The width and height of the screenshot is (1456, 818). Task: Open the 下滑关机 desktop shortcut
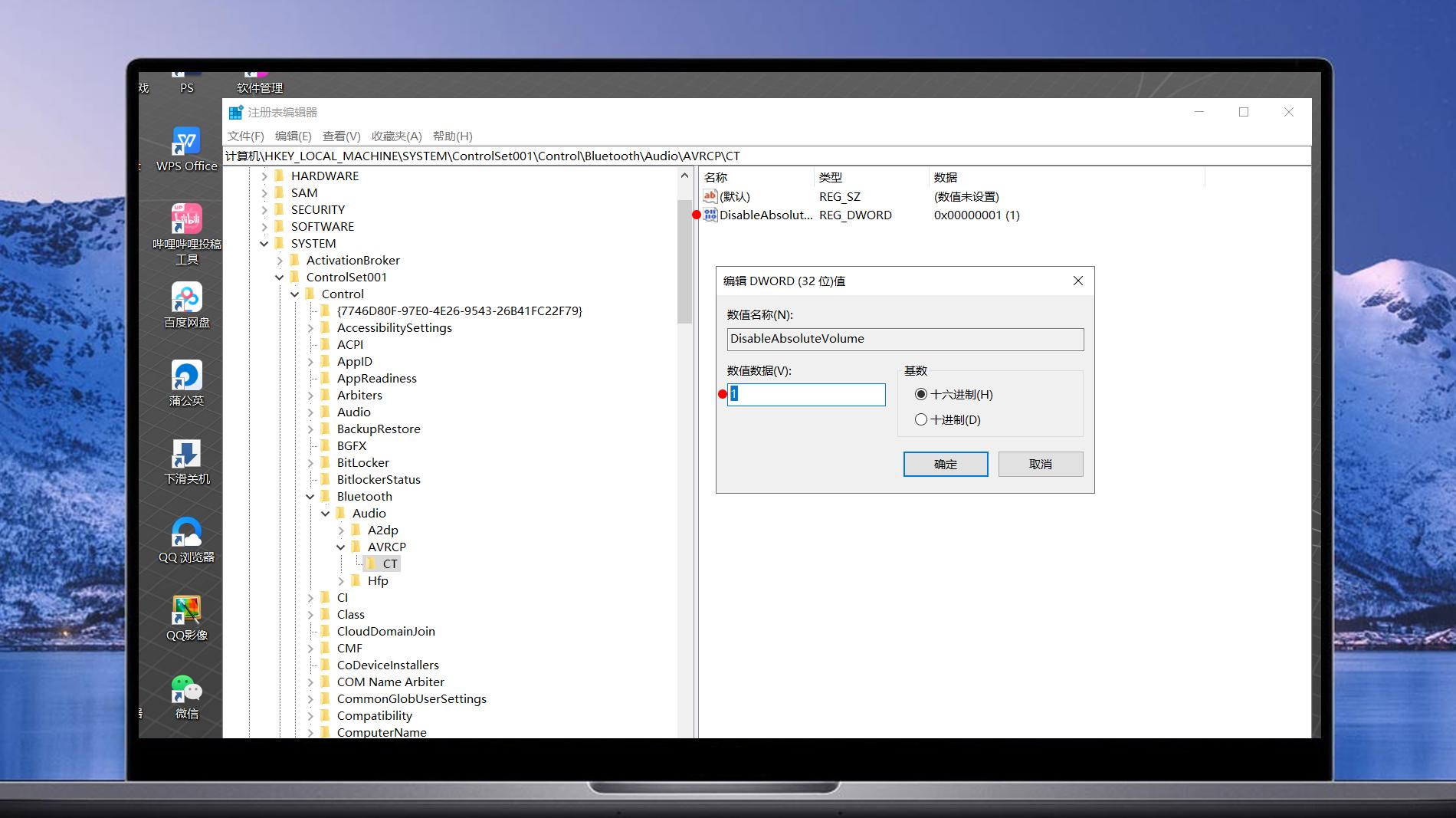(186, 455)
